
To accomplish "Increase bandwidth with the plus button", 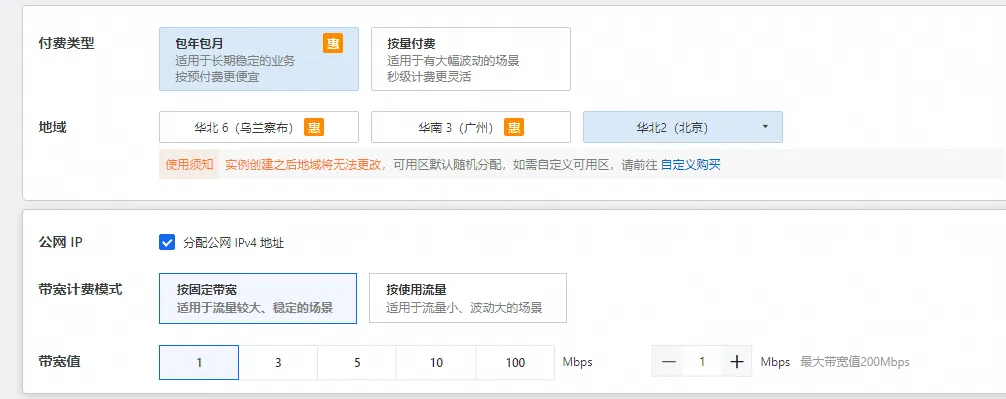I will pos(737,362).
